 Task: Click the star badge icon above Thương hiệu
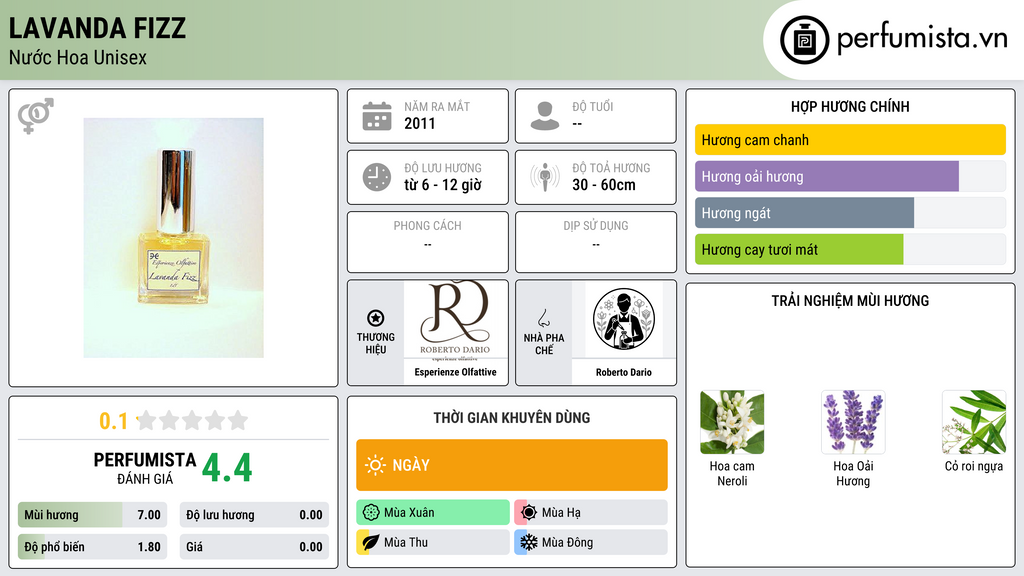(x=376, y=318)
